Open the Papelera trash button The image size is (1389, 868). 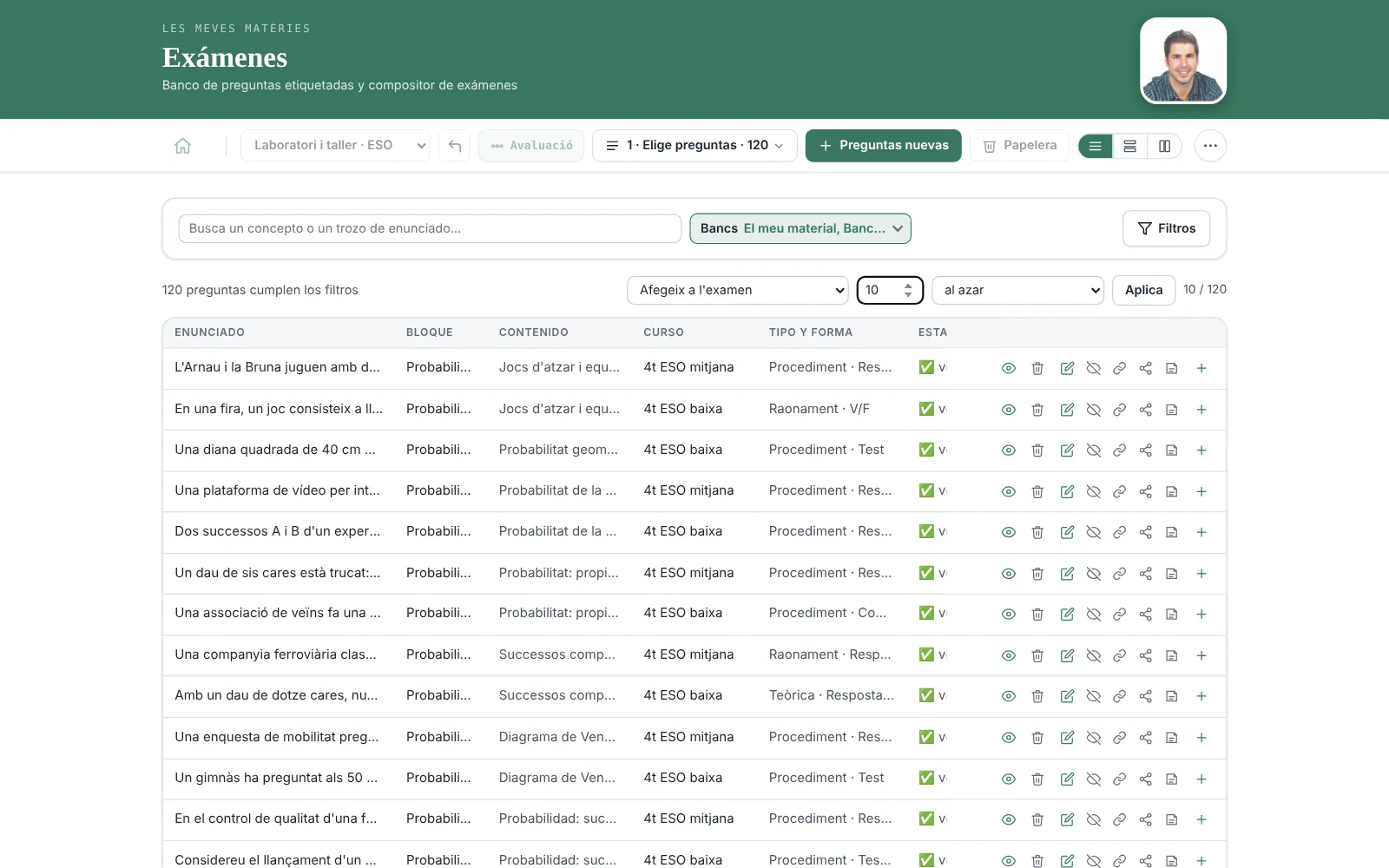[x=1019, y=146]
